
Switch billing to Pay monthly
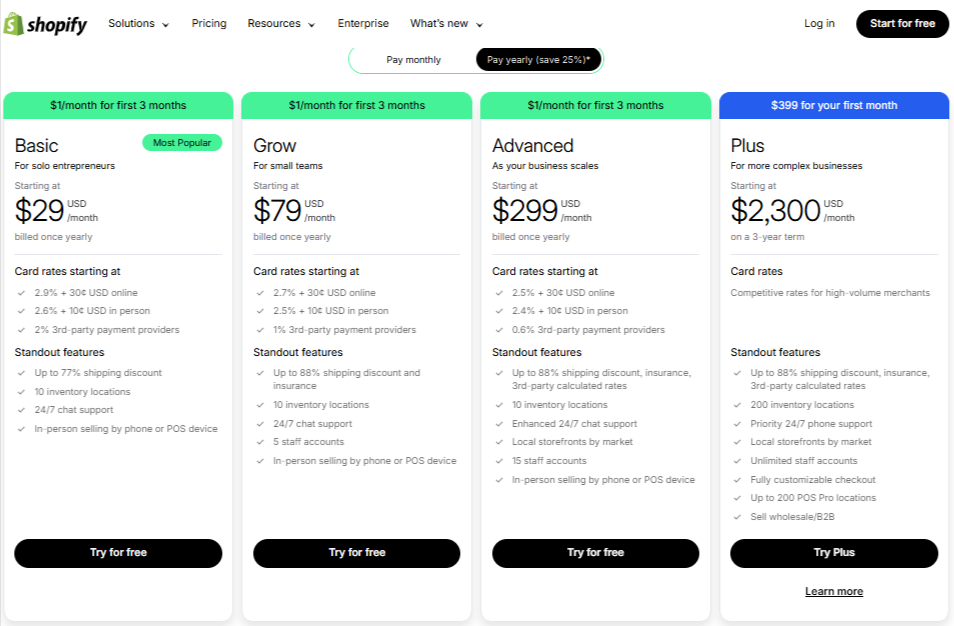pos(413,59)
